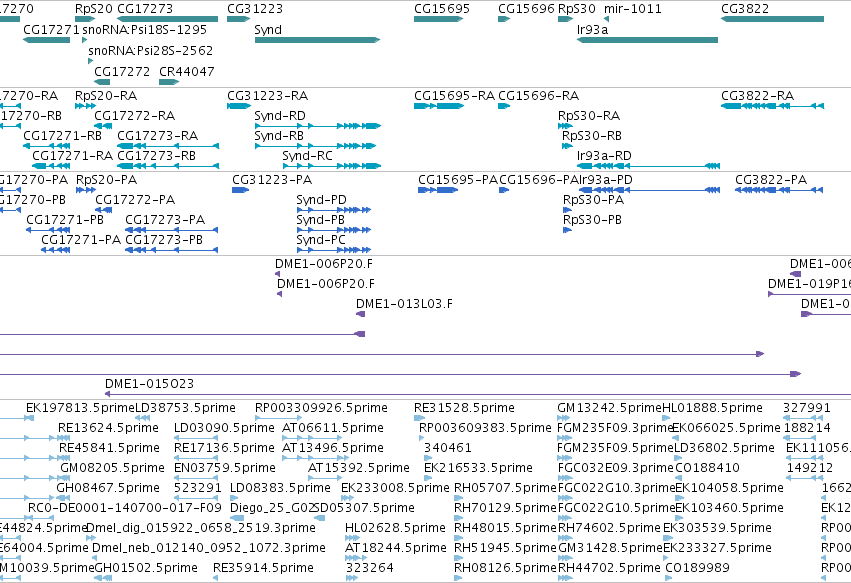Select the CG17272 gene glyph
The image size is (851, 583).
(102, 82)
